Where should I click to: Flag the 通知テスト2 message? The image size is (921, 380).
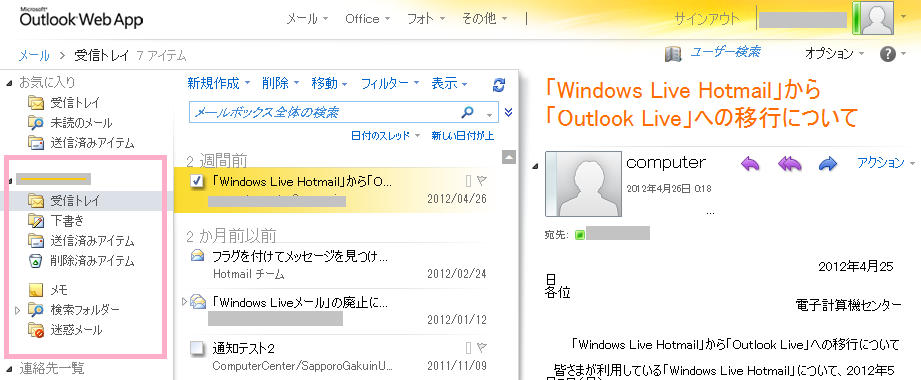[482, 347]
